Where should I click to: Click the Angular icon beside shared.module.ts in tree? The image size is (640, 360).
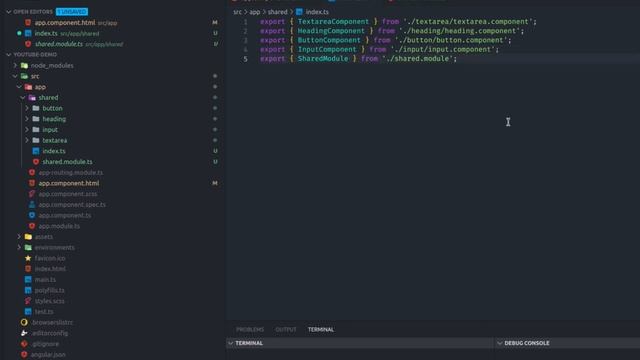point(36,162)
